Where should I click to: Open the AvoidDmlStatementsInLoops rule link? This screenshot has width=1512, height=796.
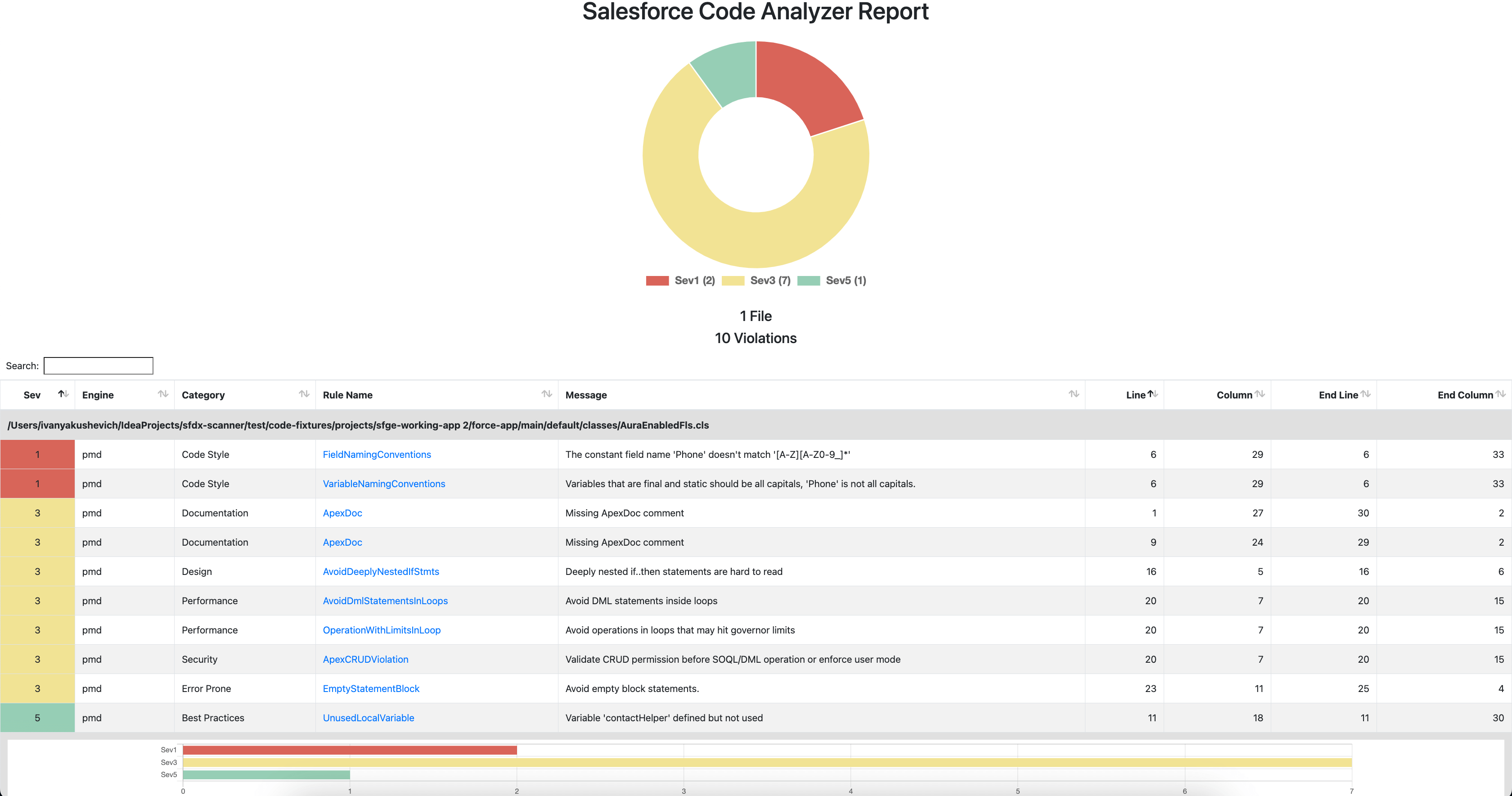pos(385,601)
